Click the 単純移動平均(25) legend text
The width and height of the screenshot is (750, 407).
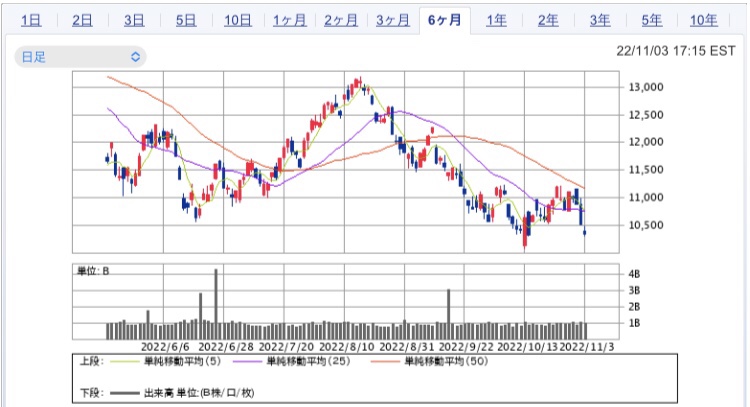[309, 361]
